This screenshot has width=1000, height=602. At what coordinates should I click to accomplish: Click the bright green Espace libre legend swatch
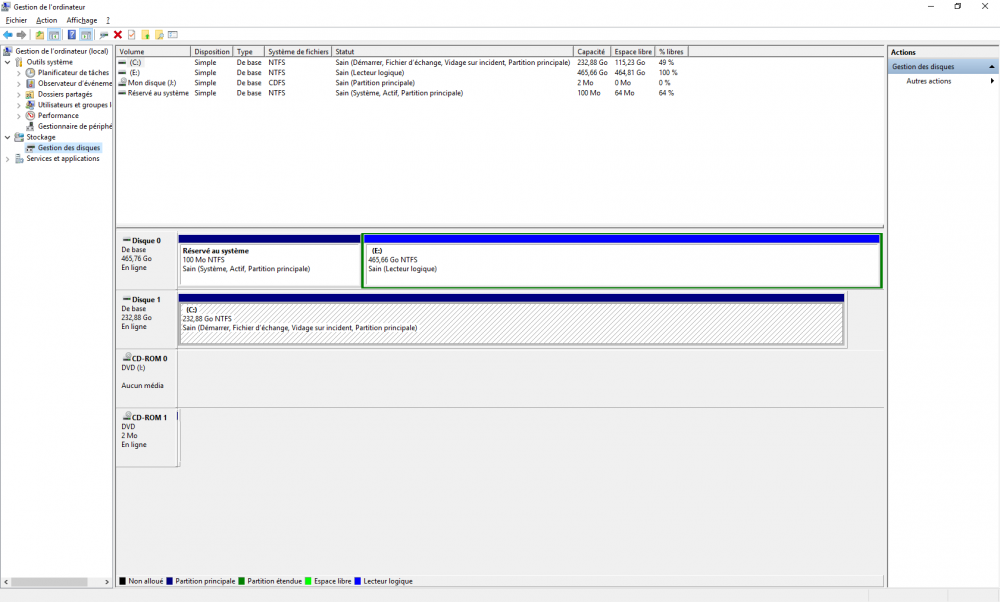pos(308,581)
